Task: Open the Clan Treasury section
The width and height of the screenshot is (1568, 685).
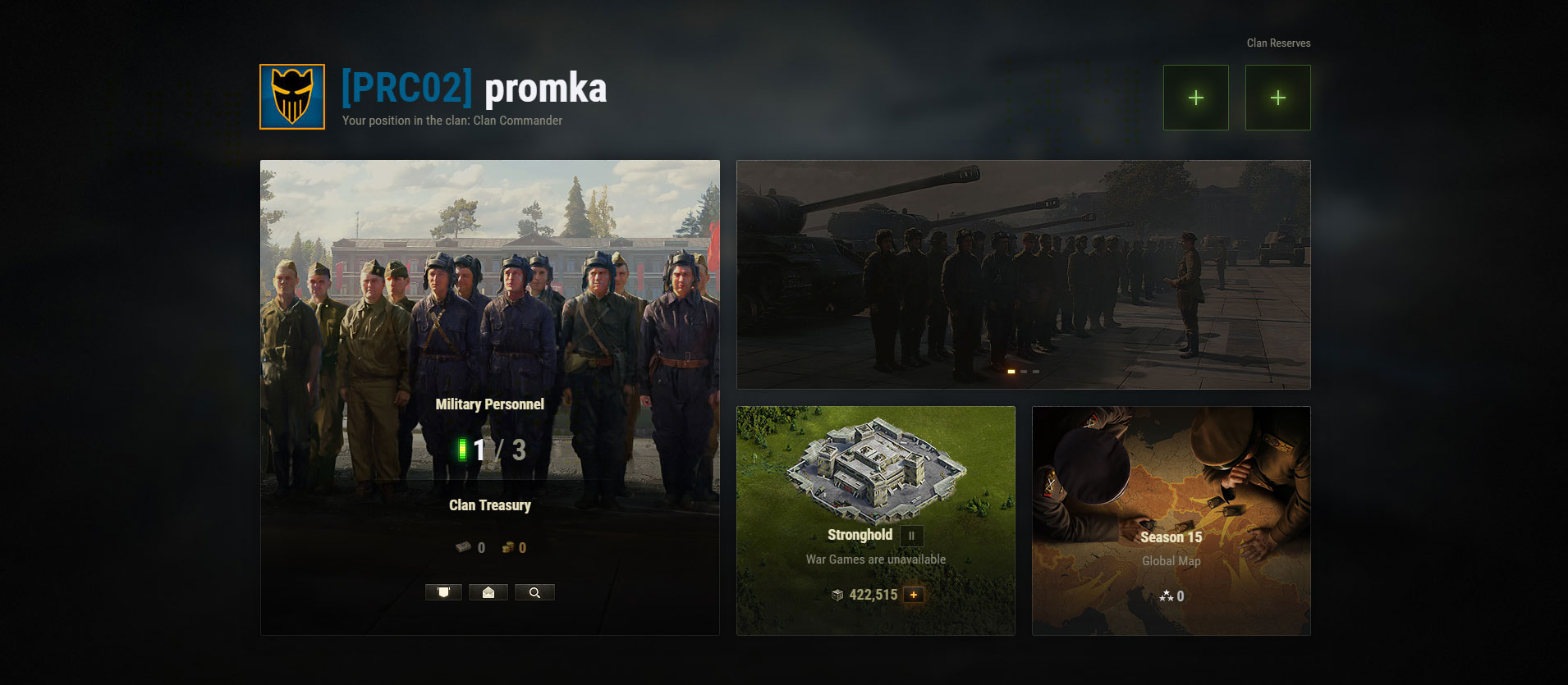Action: click(x=490, y=505)
